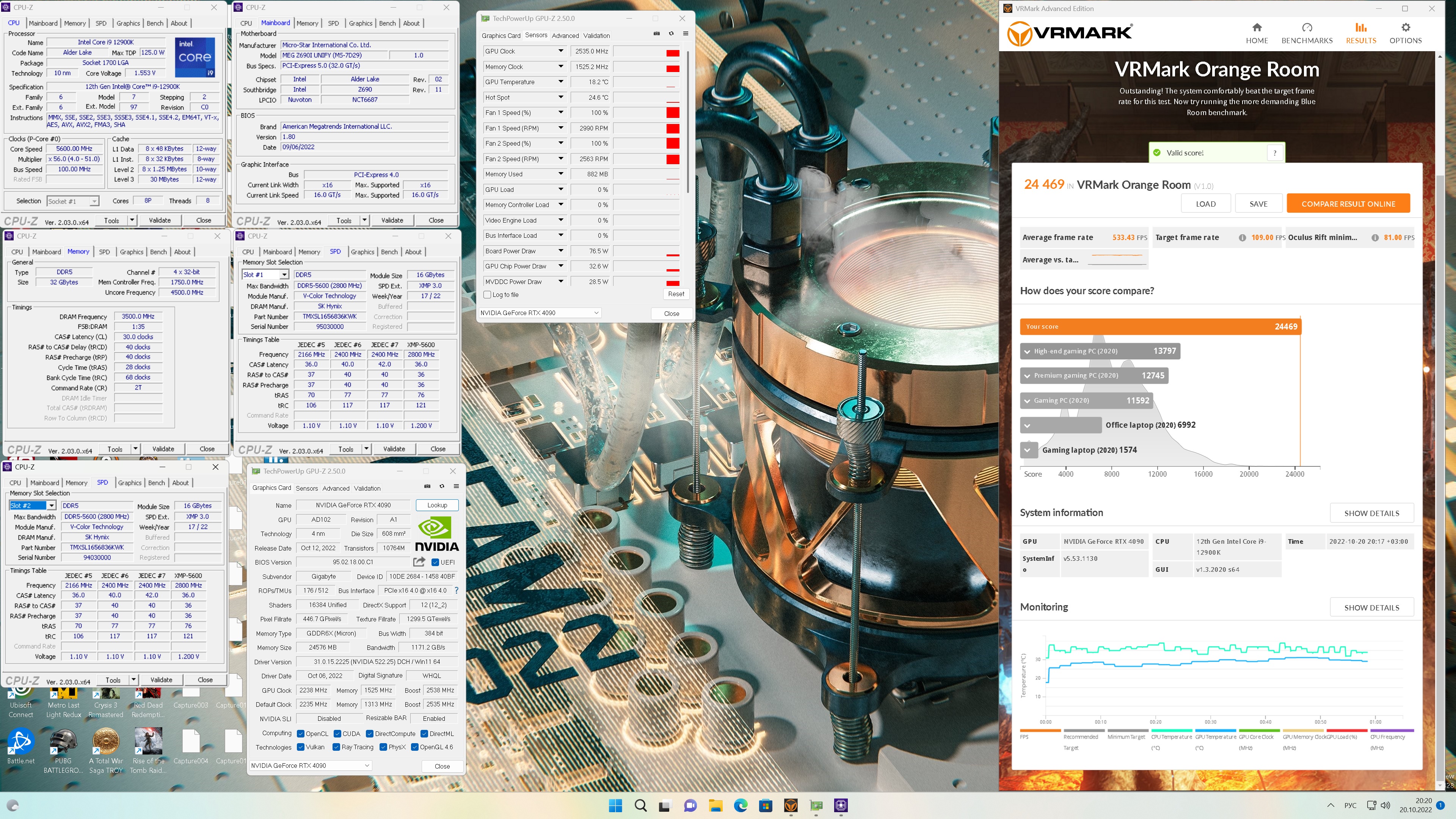Switch to Bench tab in CPU-Z Mainboard window
The image size is (1456, 819).
(387, 23)
